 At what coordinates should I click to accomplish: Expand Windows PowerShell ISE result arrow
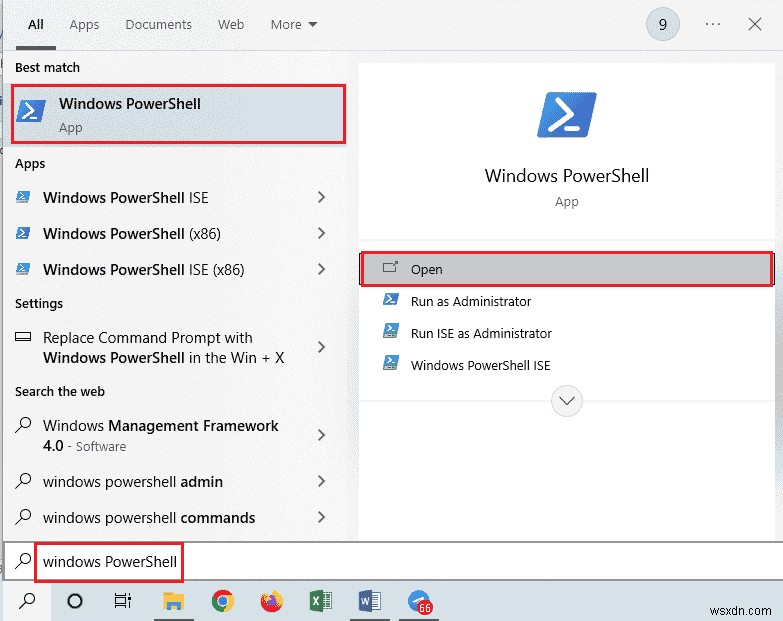coord(322,197)
